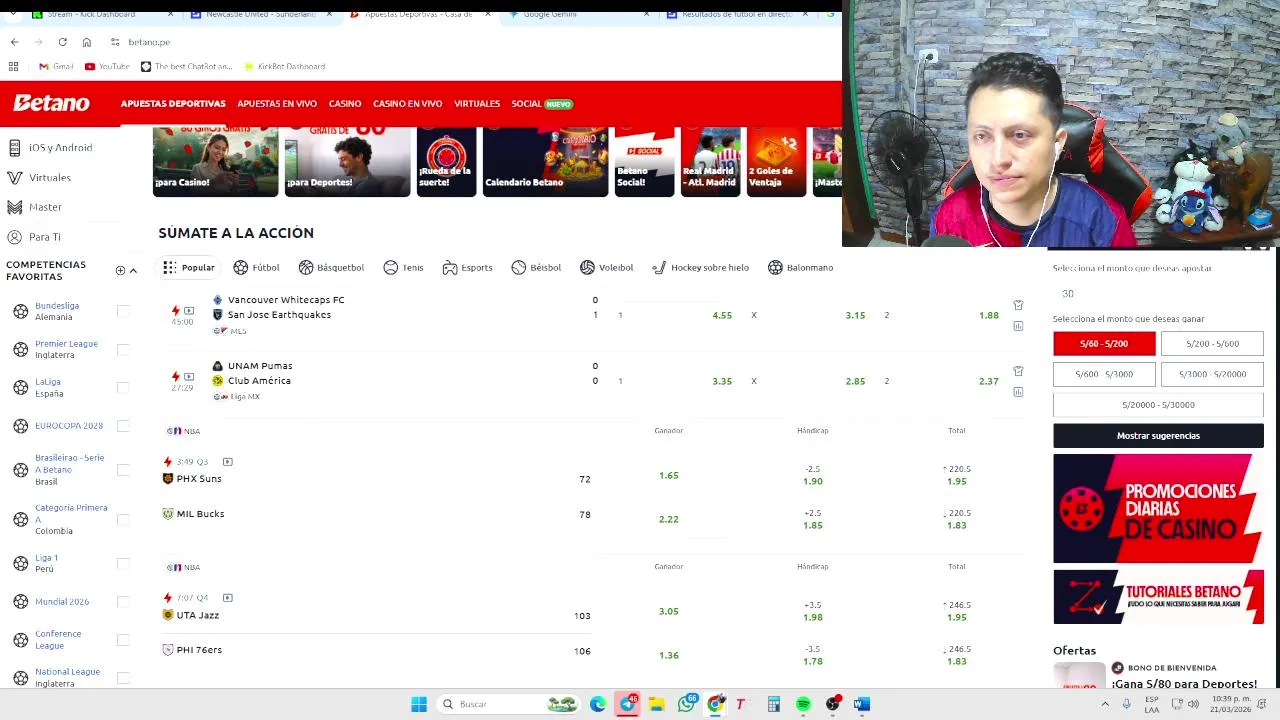Screen dimensions: 1280x720
Task: Open Windows Start menu
Action: 419,704
